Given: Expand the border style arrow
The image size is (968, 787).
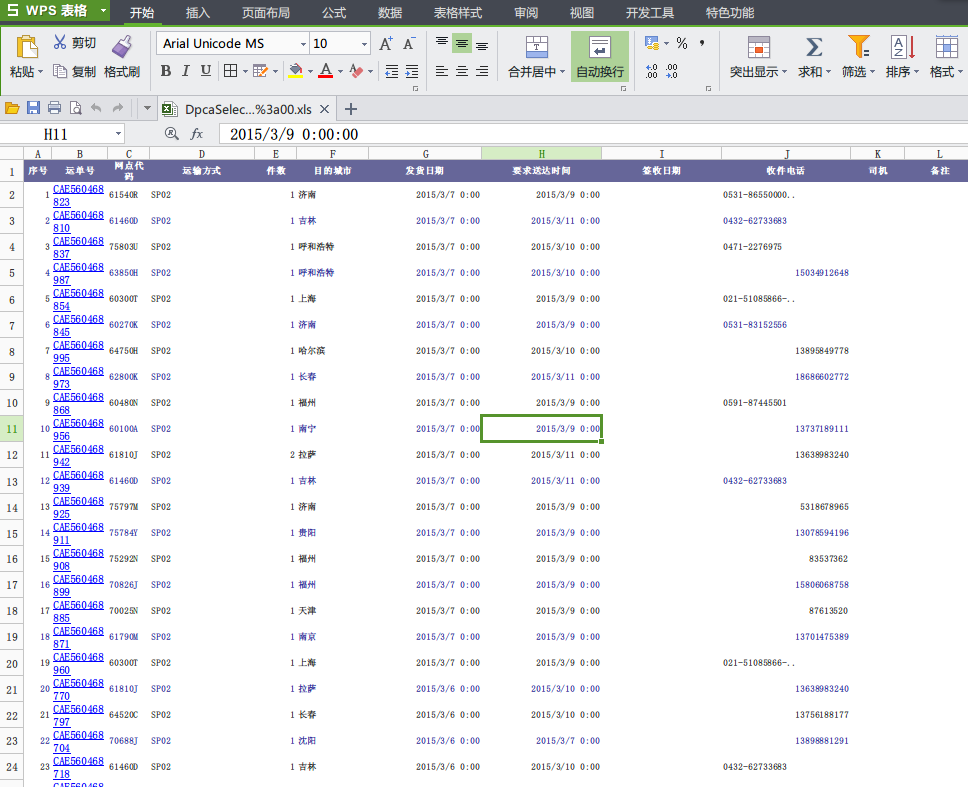Looking at the screenshot, I should (245, 72).
